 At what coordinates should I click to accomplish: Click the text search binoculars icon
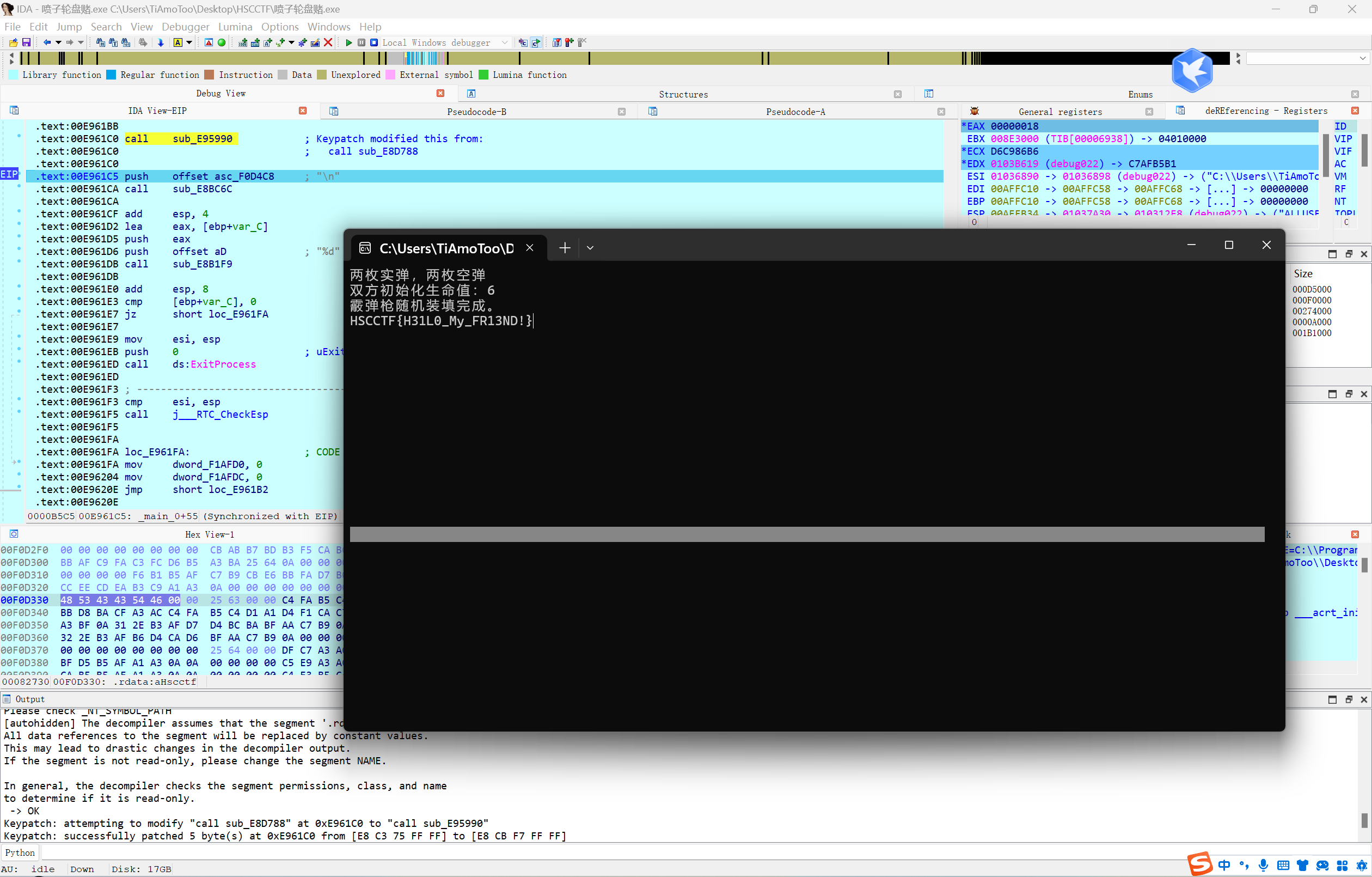tap(113, 43)
